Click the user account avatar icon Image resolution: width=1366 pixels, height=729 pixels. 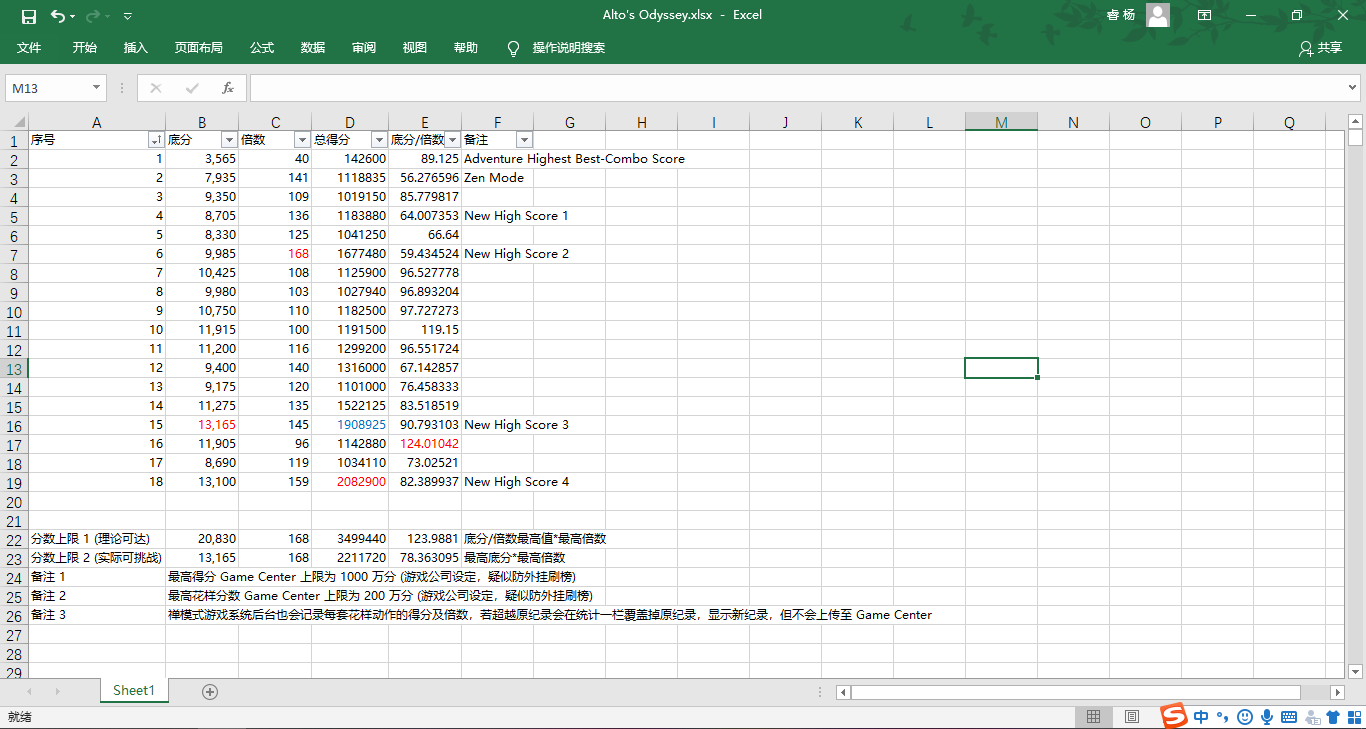tap(1158, 15)
